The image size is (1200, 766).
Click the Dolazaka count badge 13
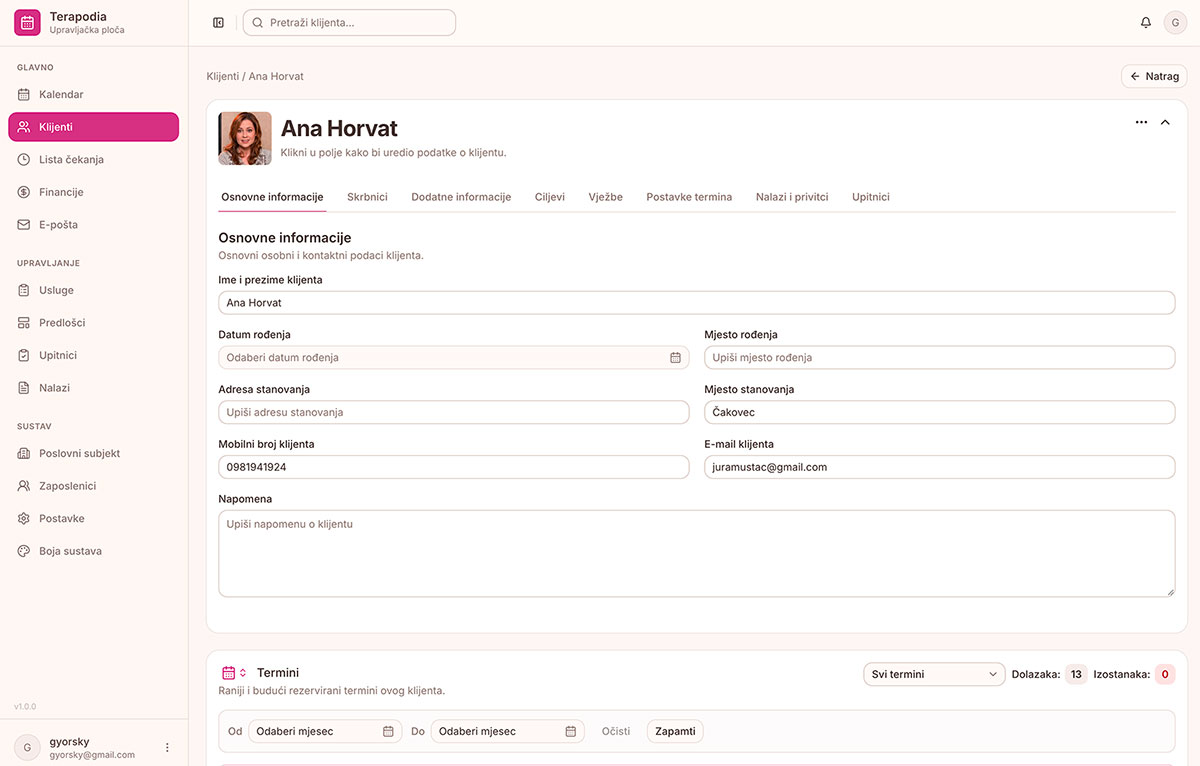[x=1076, y=674]
